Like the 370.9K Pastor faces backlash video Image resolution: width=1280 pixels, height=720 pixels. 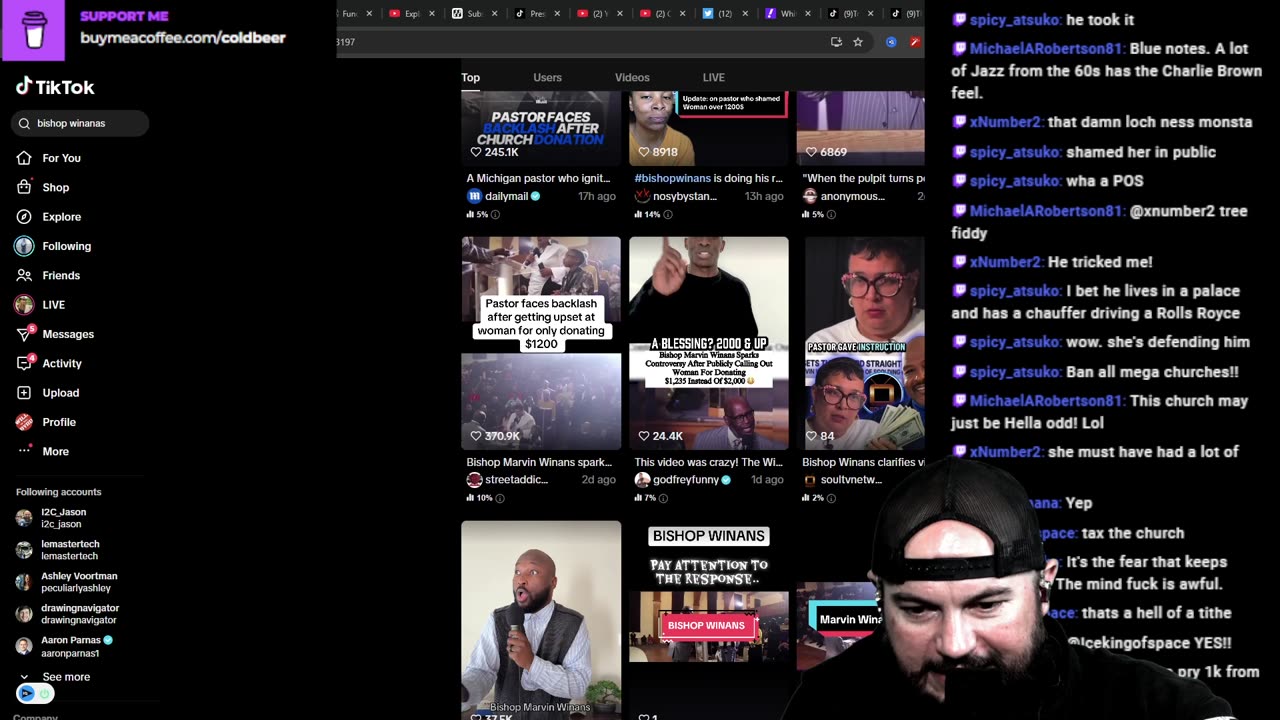pyautogui.click(x=476, y=436)
